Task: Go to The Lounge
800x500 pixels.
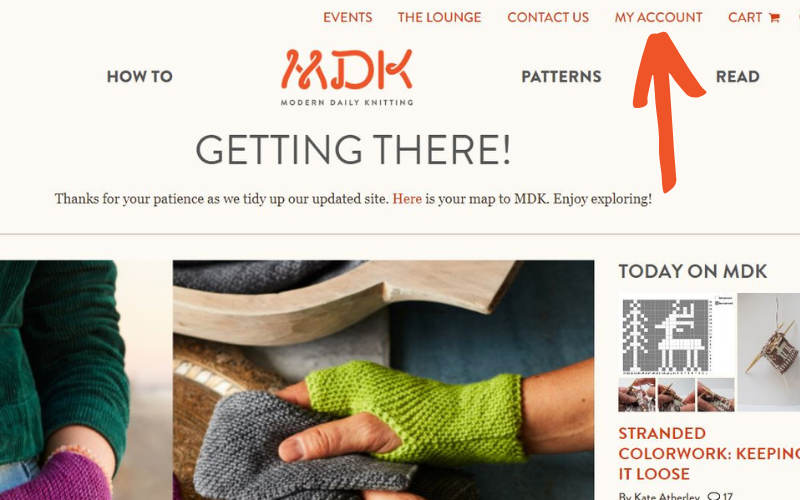Action: coord(439,17)
